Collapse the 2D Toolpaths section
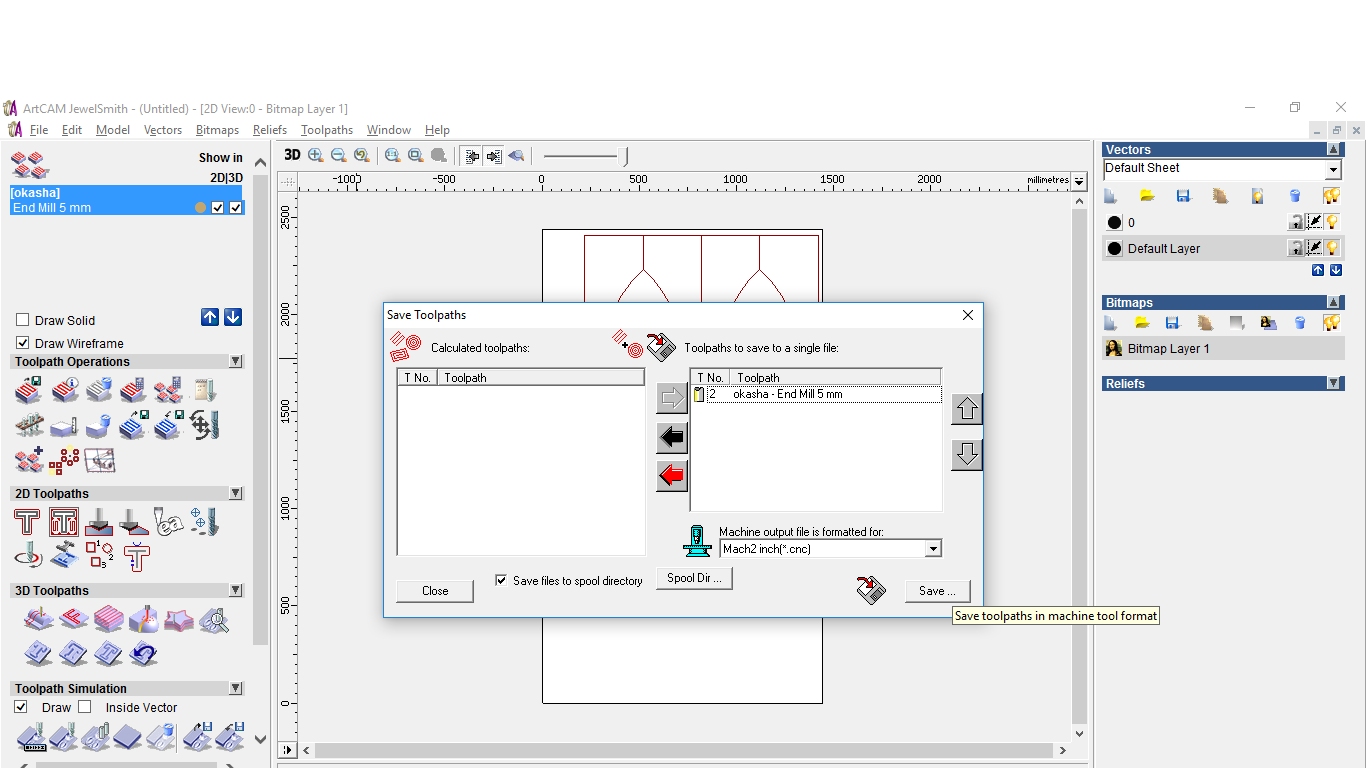1366x768 pixels. point(236,494)
